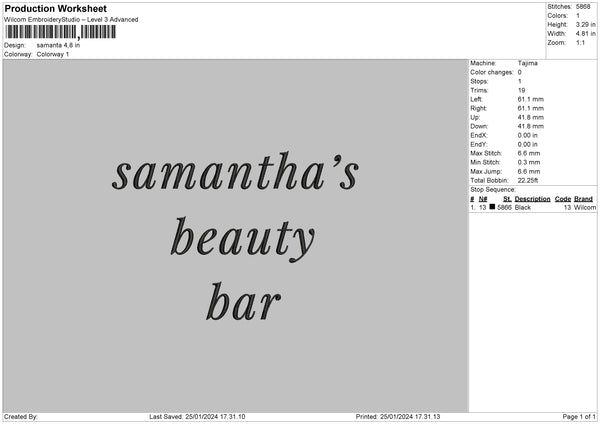Click the Code column header

pyautogui.click(x=563, y=199)
